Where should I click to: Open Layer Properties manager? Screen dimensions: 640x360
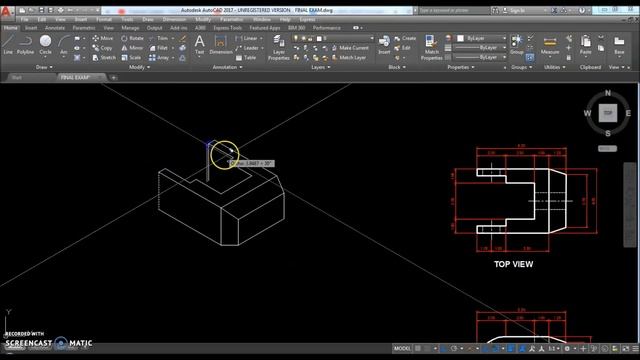pos(279,47)
